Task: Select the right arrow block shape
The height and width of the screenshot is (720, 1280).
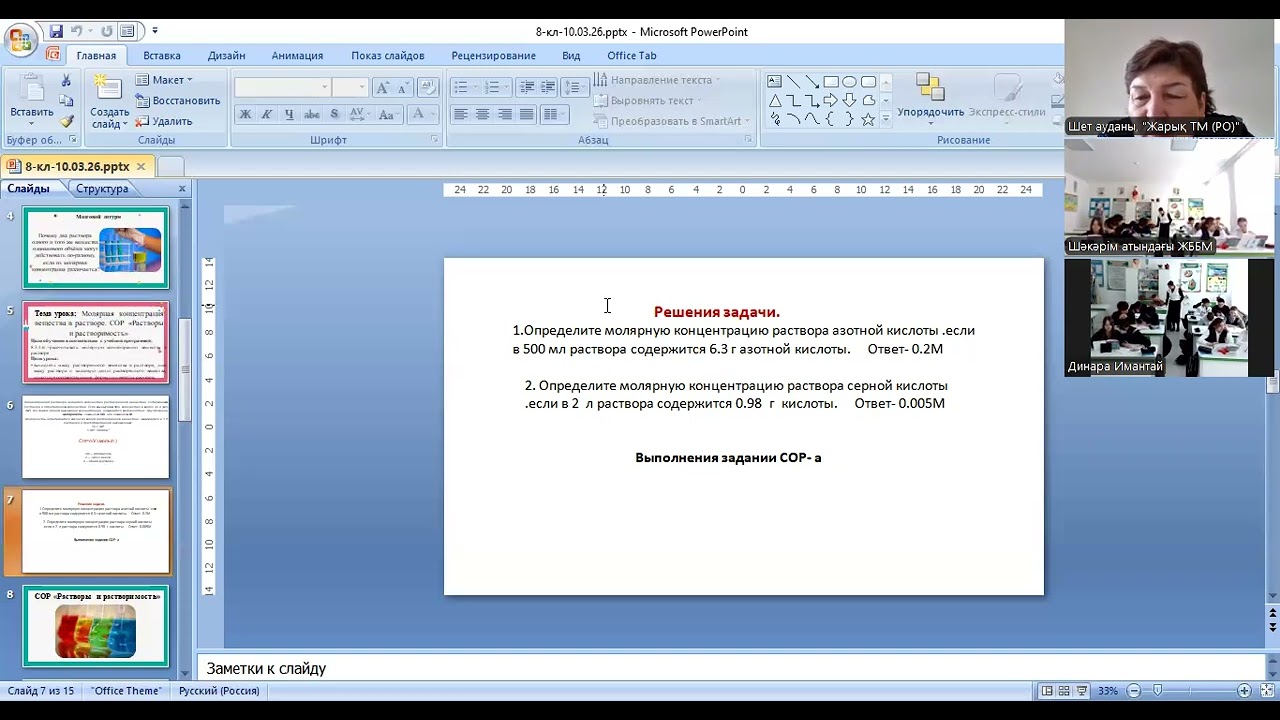Action: 831,100
